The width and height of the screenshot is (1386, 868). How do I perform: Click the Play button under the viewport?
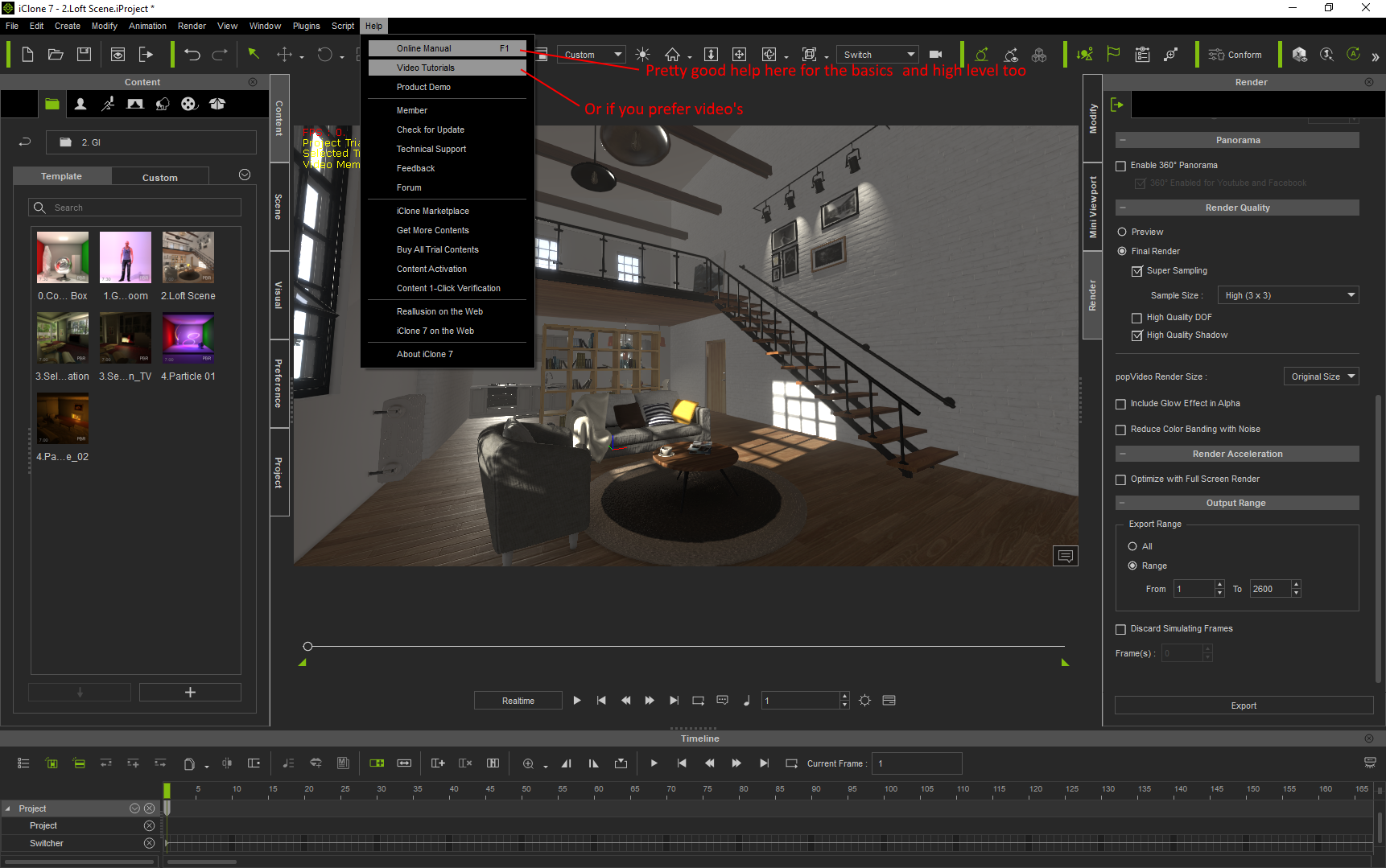[577, 701]
